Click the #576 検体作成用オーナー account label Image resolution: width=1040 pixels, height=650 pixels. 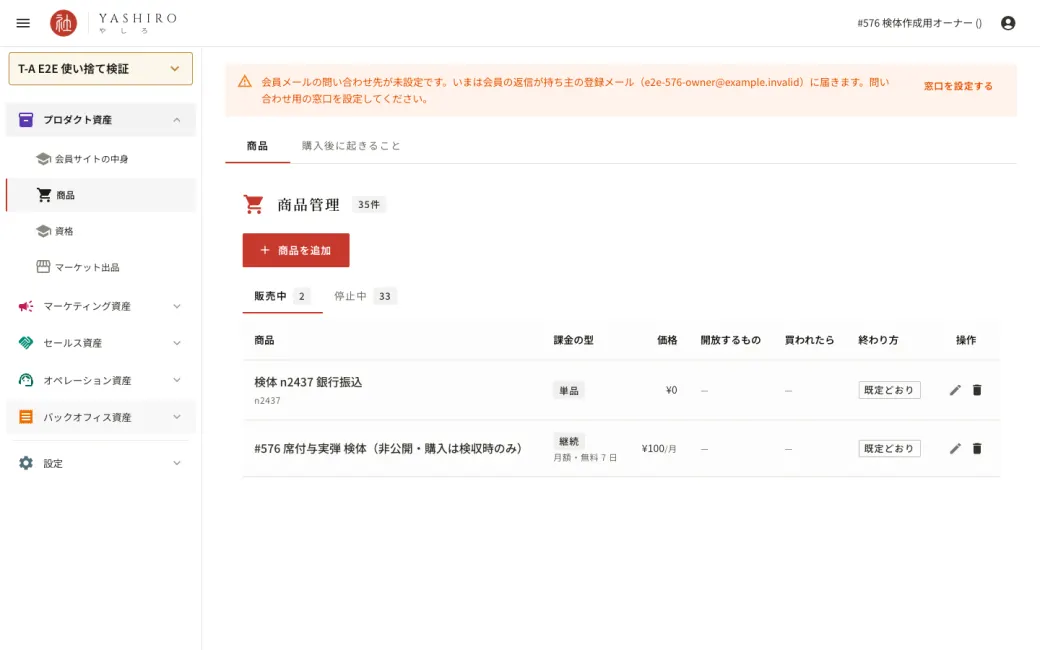(x=919, y=23)
